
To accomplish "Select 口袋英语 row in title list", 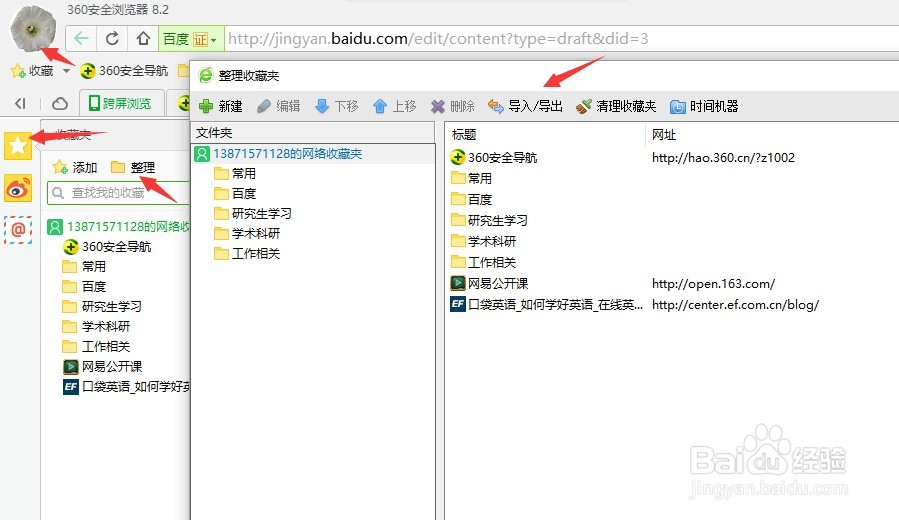I will [546, 304].
